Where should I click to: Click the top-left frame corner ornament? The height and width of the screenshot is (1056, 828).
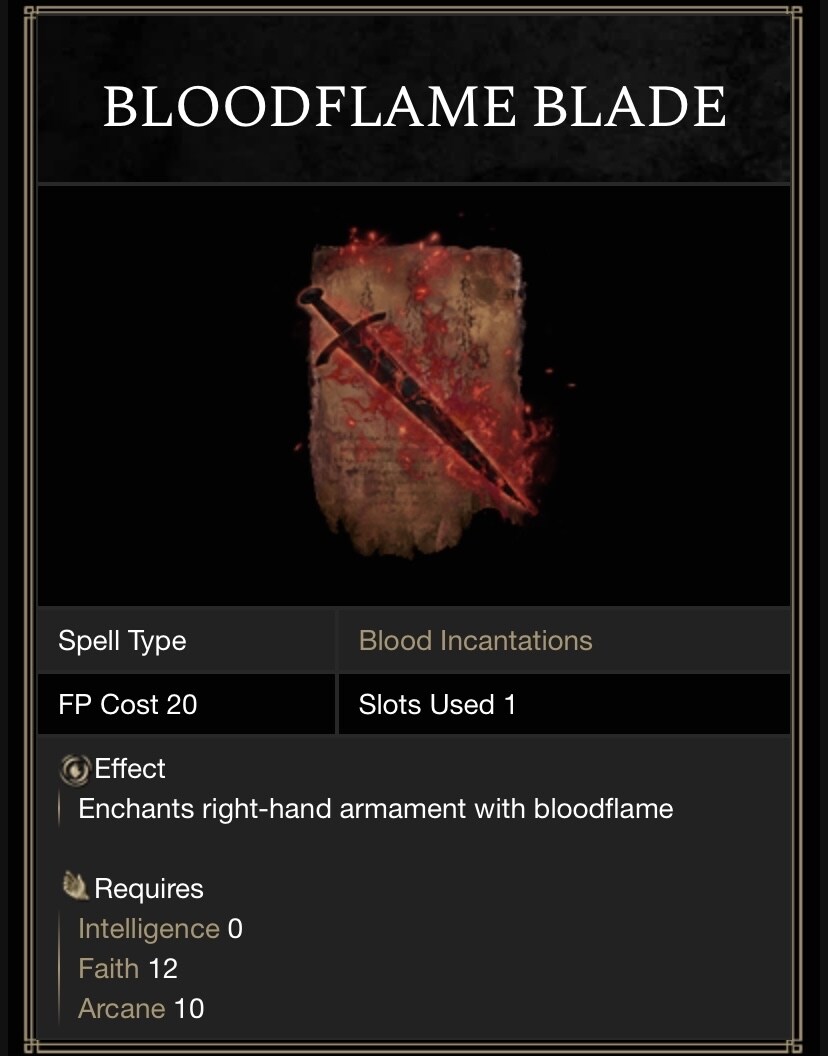point(29,14)
